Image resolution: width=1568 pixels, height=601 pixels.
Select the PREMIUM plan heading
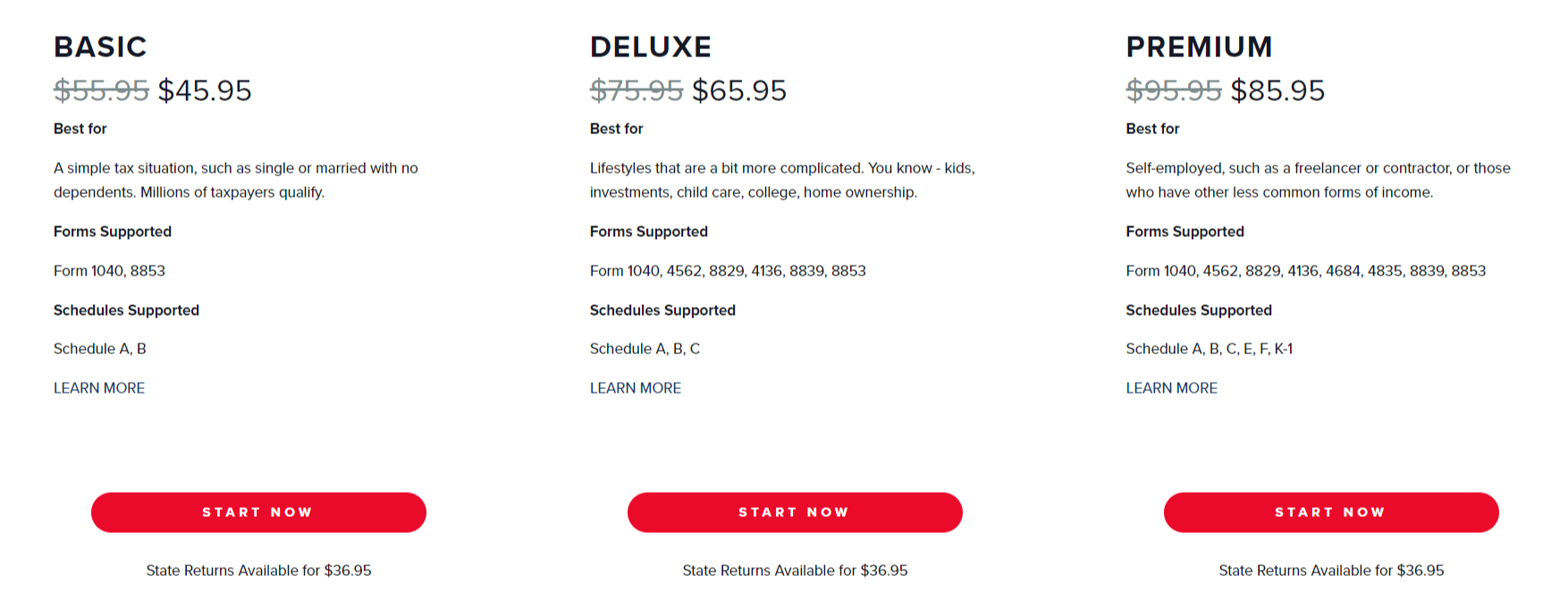(x=1200, y=47)
